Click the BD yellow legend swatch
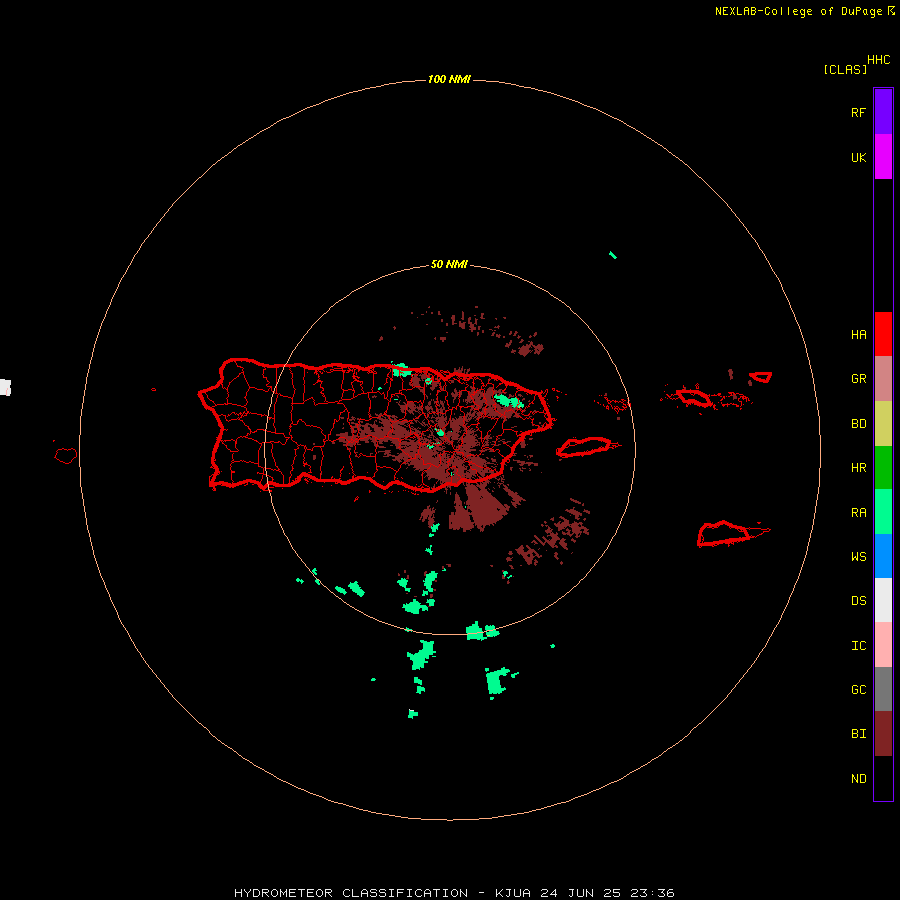This screenshot has height=900, width=900. pyautogui.click(x=883, y=423)
